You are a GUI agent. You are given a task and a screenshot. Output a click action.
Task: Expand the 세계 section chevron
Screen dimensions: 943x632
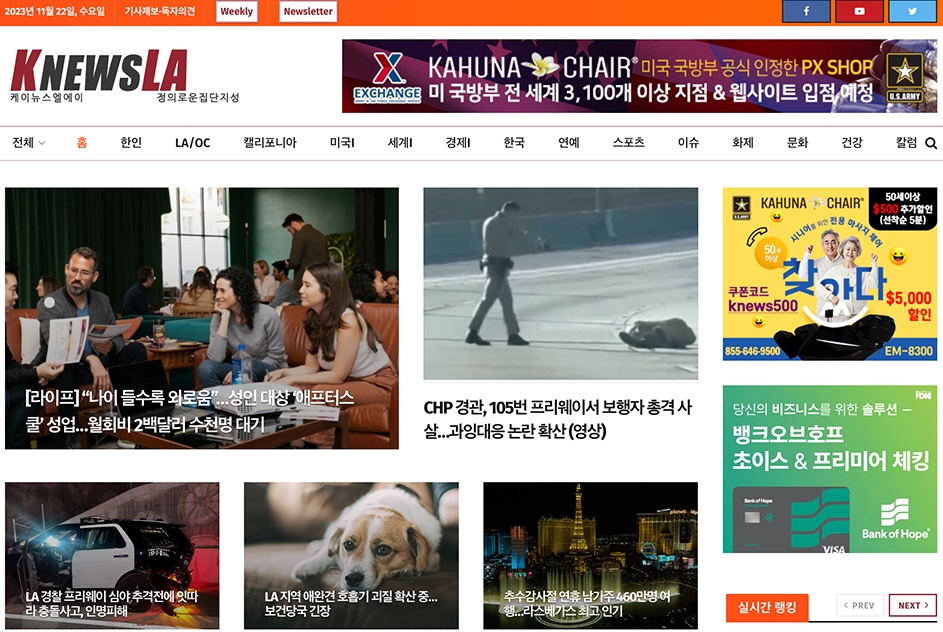pyautogui.click(x=411, y=142)
